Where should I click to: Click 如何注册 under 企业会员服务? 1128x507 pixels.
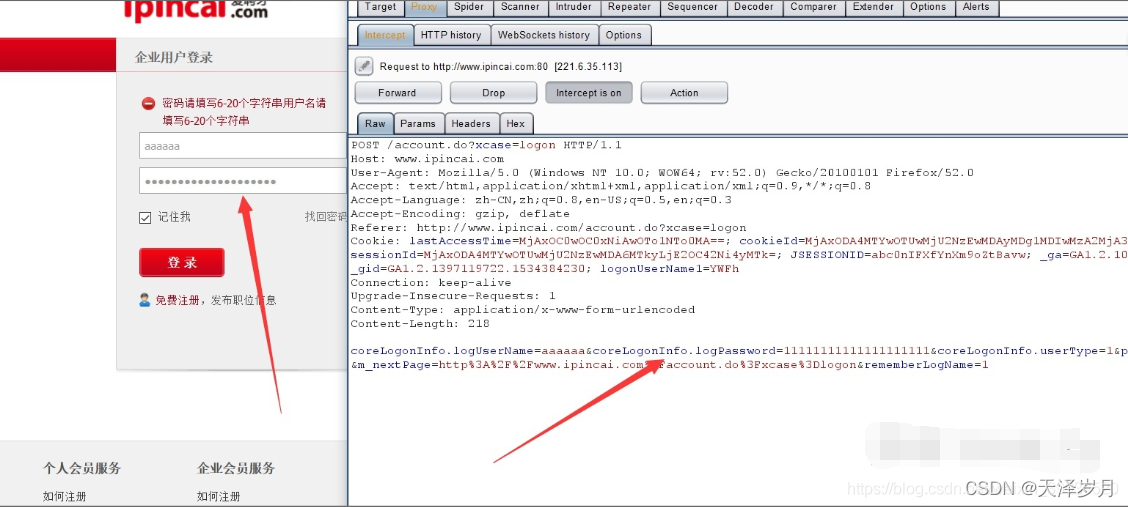[x=219, y=496]
